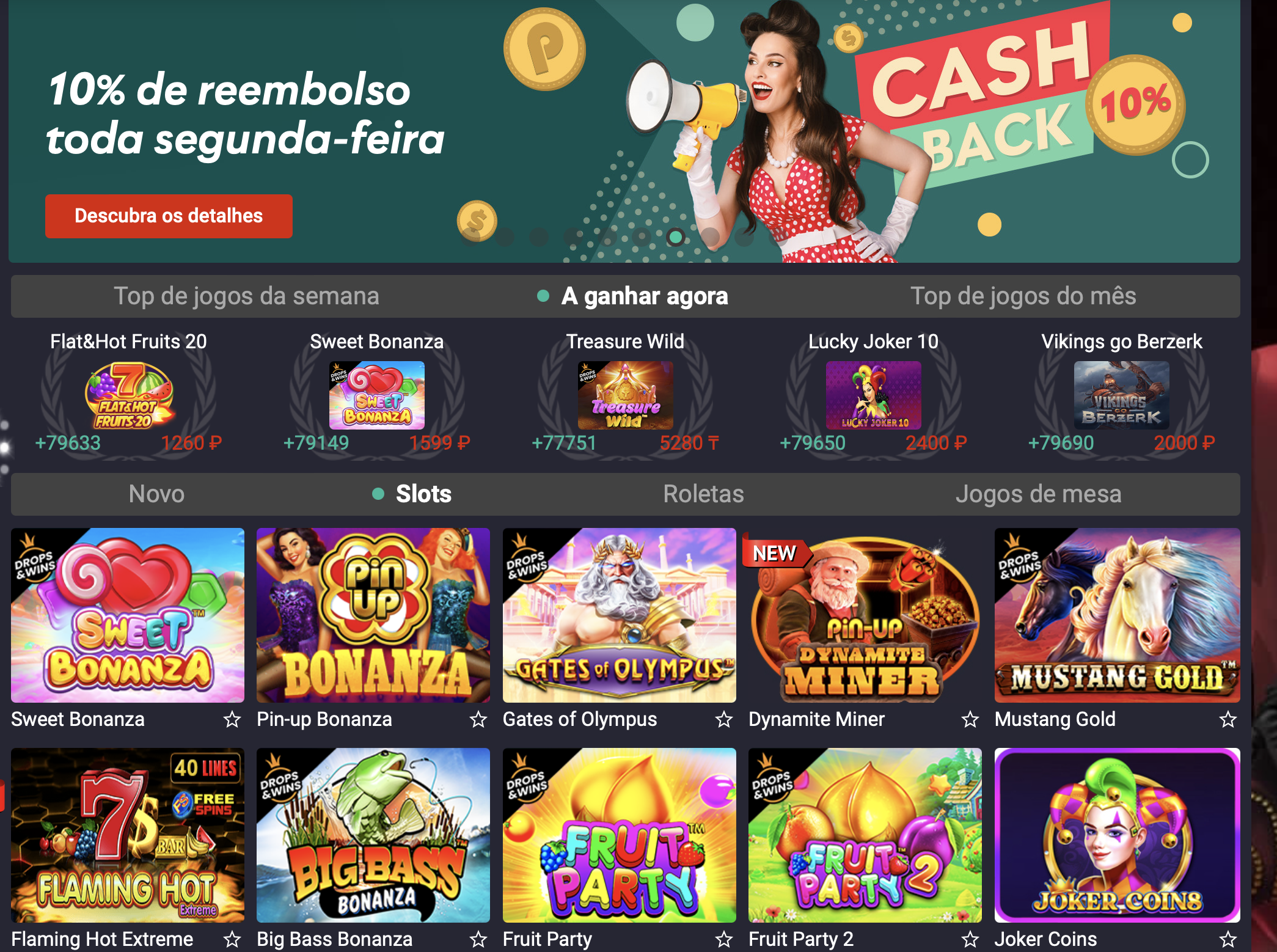Image resolution: width=1277 pixels, height=952 pixels.
Task: Click the Lucky Joker 10 game link
Action: tap(874, 342)
